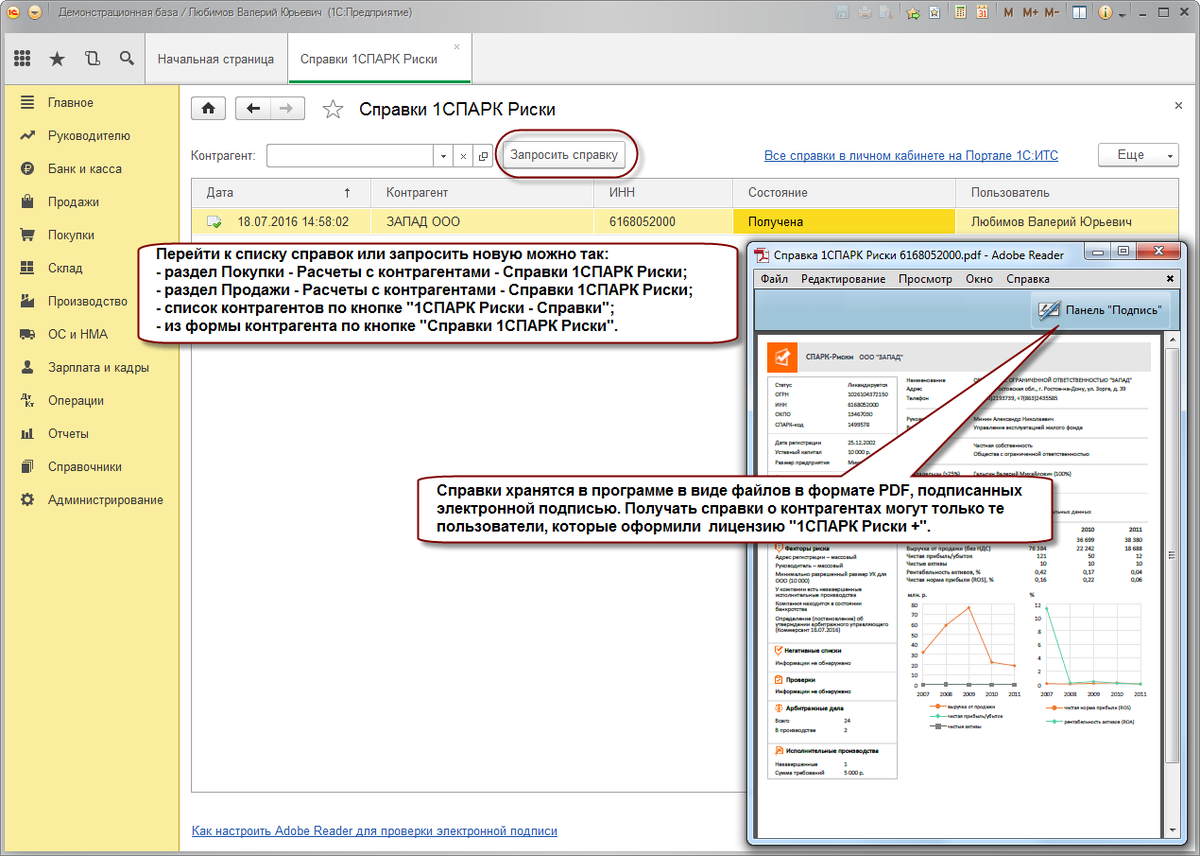The height and width of the screenshot is (856, 1200).
Task: Close the Справки 1СПАРК Риски form
Action: click(1177, 105)
